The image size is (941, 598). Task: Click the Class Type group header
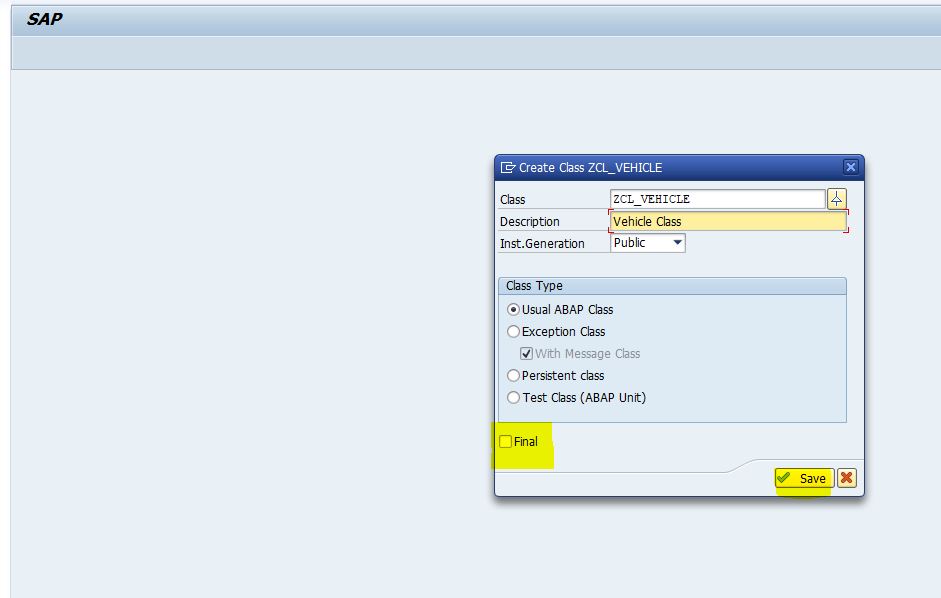coord(672,286)
